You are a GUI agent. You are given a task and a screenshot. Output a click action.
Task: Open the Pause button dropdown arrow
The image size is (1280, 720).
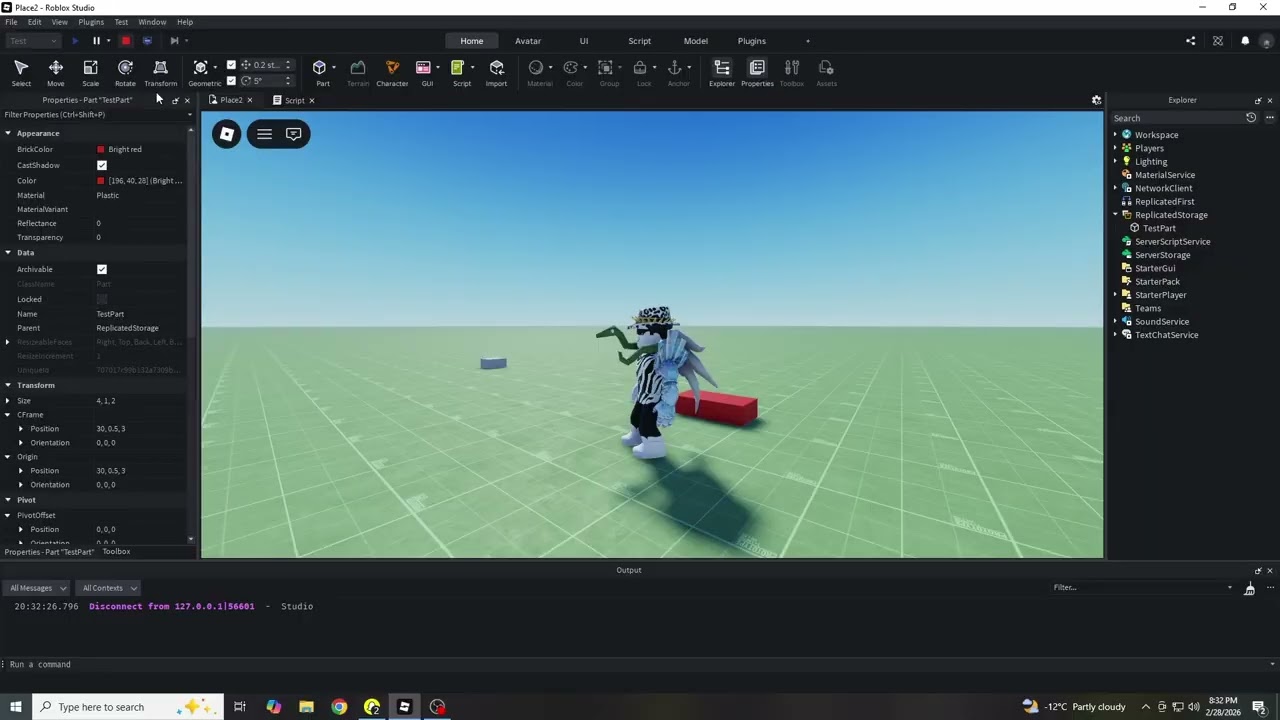click(x=108, y=41)
